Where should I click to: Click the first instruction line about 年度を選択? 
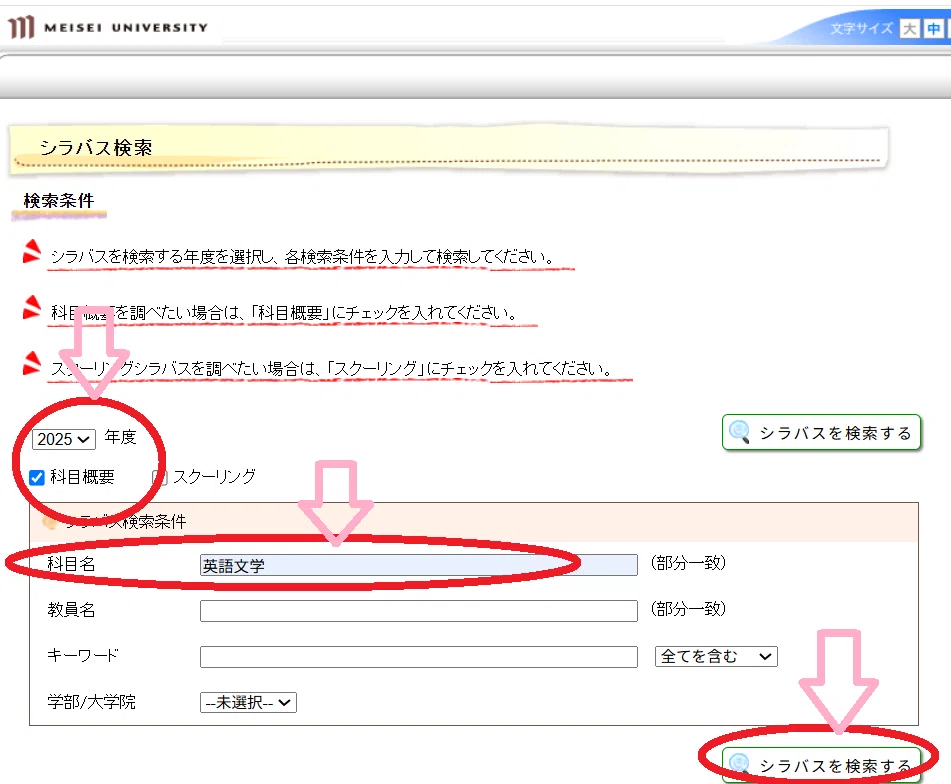302,257
